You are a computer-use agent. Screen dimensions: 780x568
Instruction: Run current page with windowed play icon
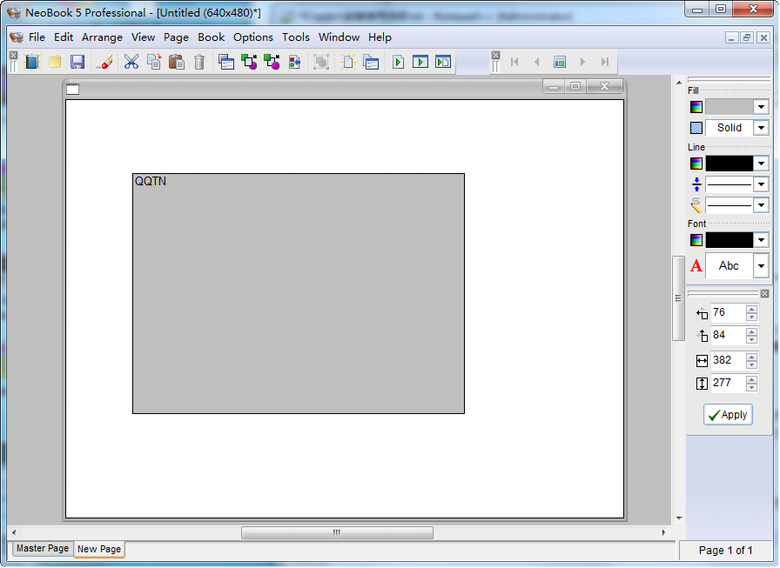coord(420,62)
